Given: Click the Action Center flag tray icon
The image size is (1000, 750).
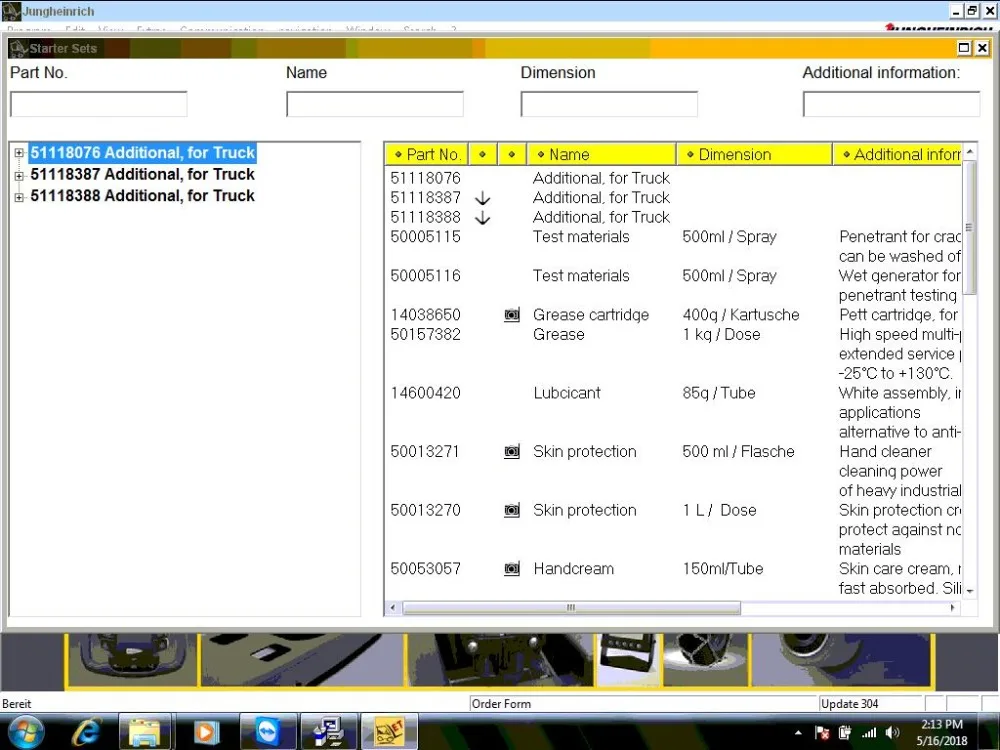Looking at the screenshot, I should click(822, 733).
